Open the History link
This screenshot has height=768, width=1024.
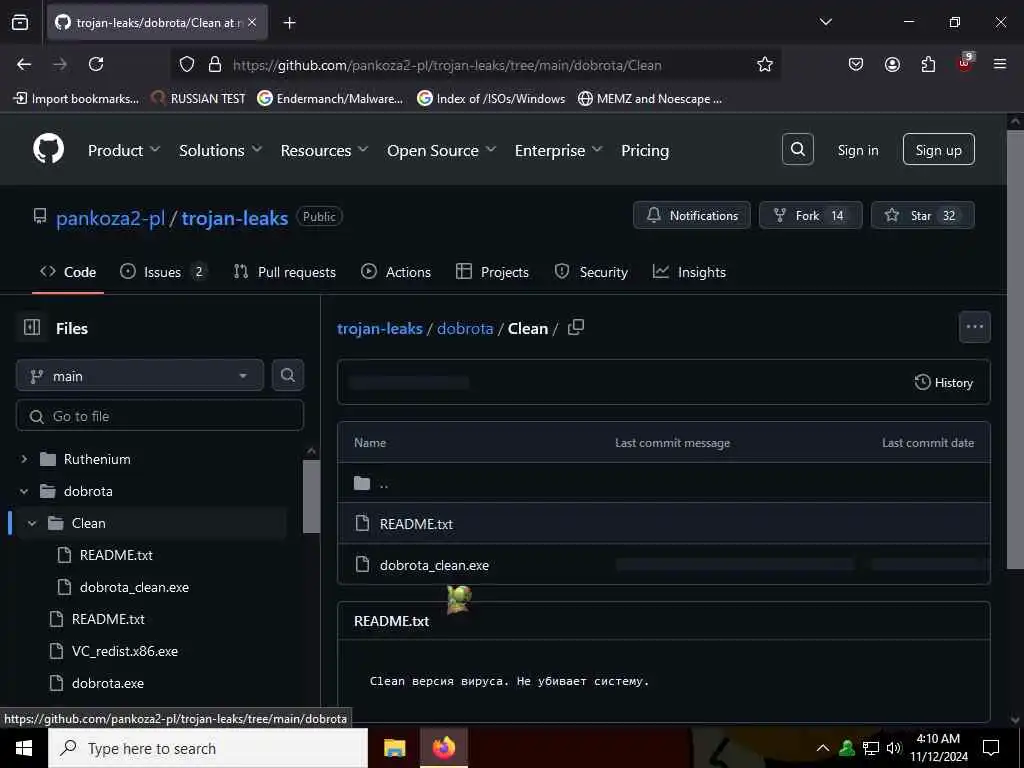943,383
